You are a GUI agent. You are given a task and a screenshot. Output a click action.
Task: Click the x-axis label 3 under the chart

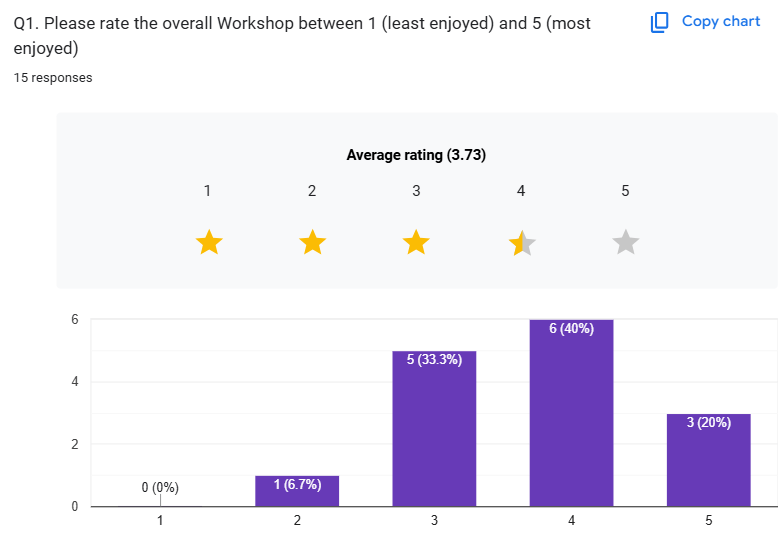point(434,521)
